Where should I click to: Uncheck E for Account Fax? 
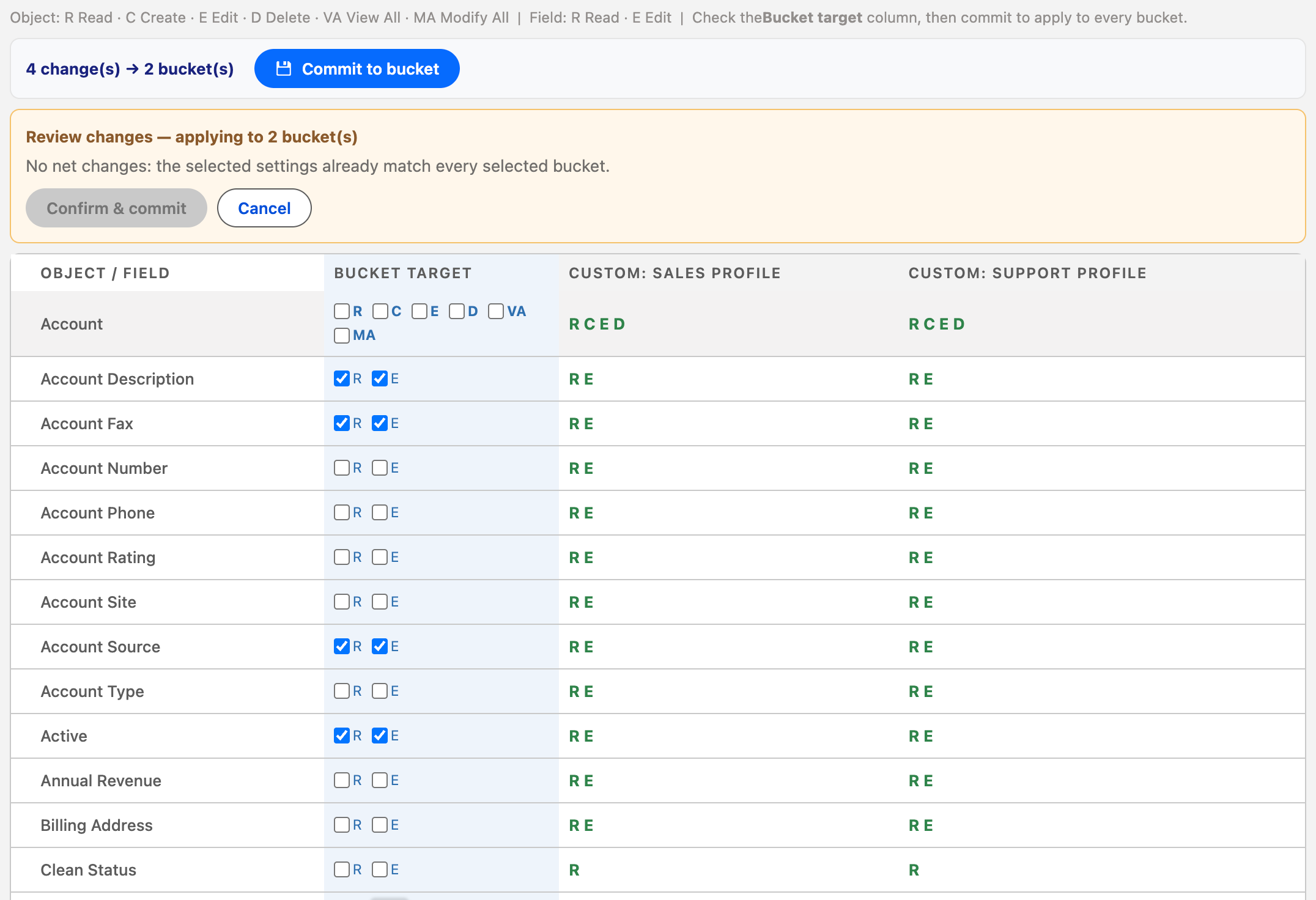coord(380,423)
